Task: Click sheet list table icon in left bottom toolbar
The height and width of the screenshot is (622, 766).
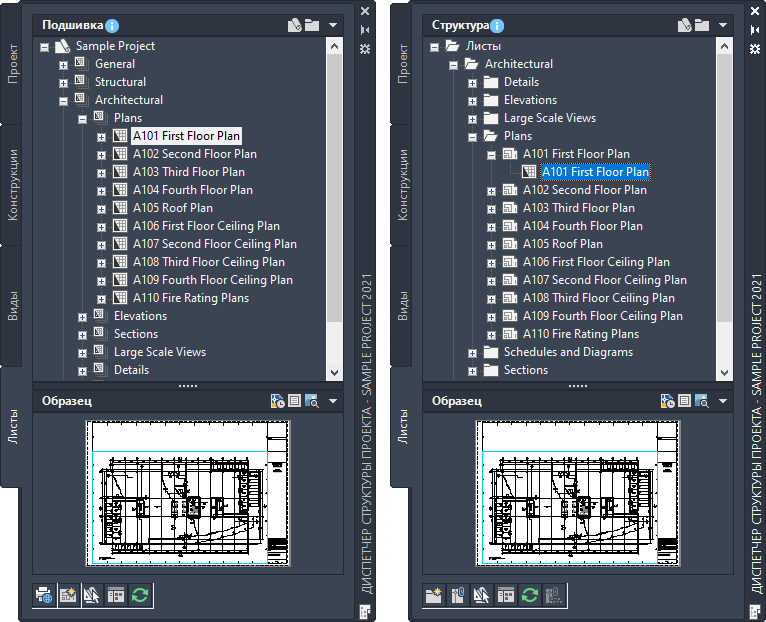Action: pyautogui.click(x=116, y=595)
